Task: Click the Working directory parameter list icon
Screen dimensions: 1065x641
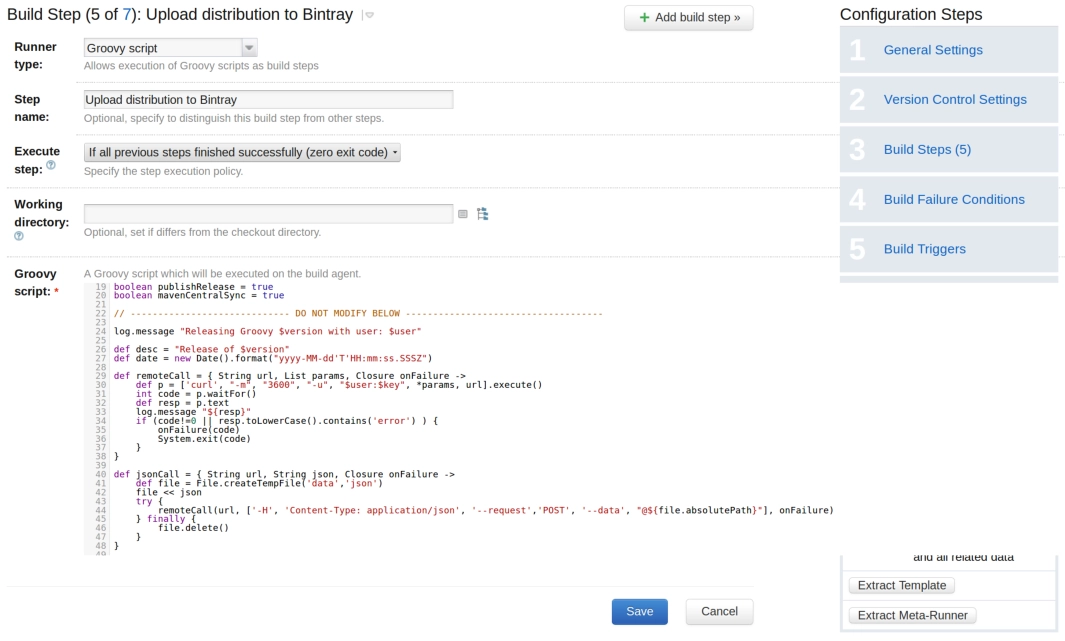Action: point(463,214)
